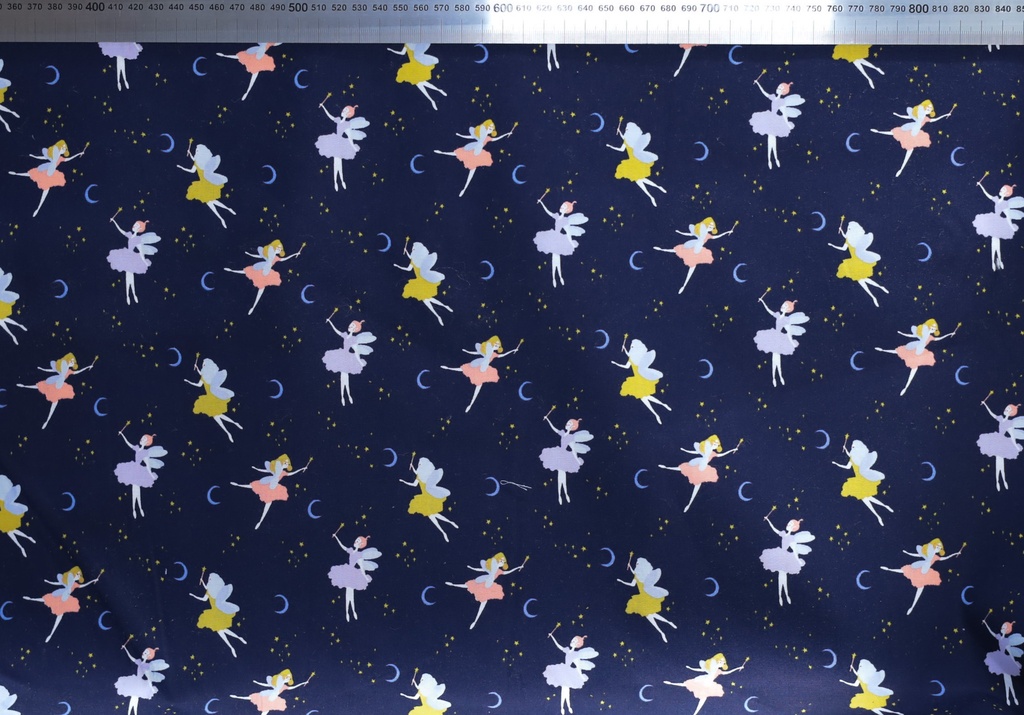Click the 550 ruler graduation label
The width and height of the screenshot is (1024, 715).
[x=400, y=7]
